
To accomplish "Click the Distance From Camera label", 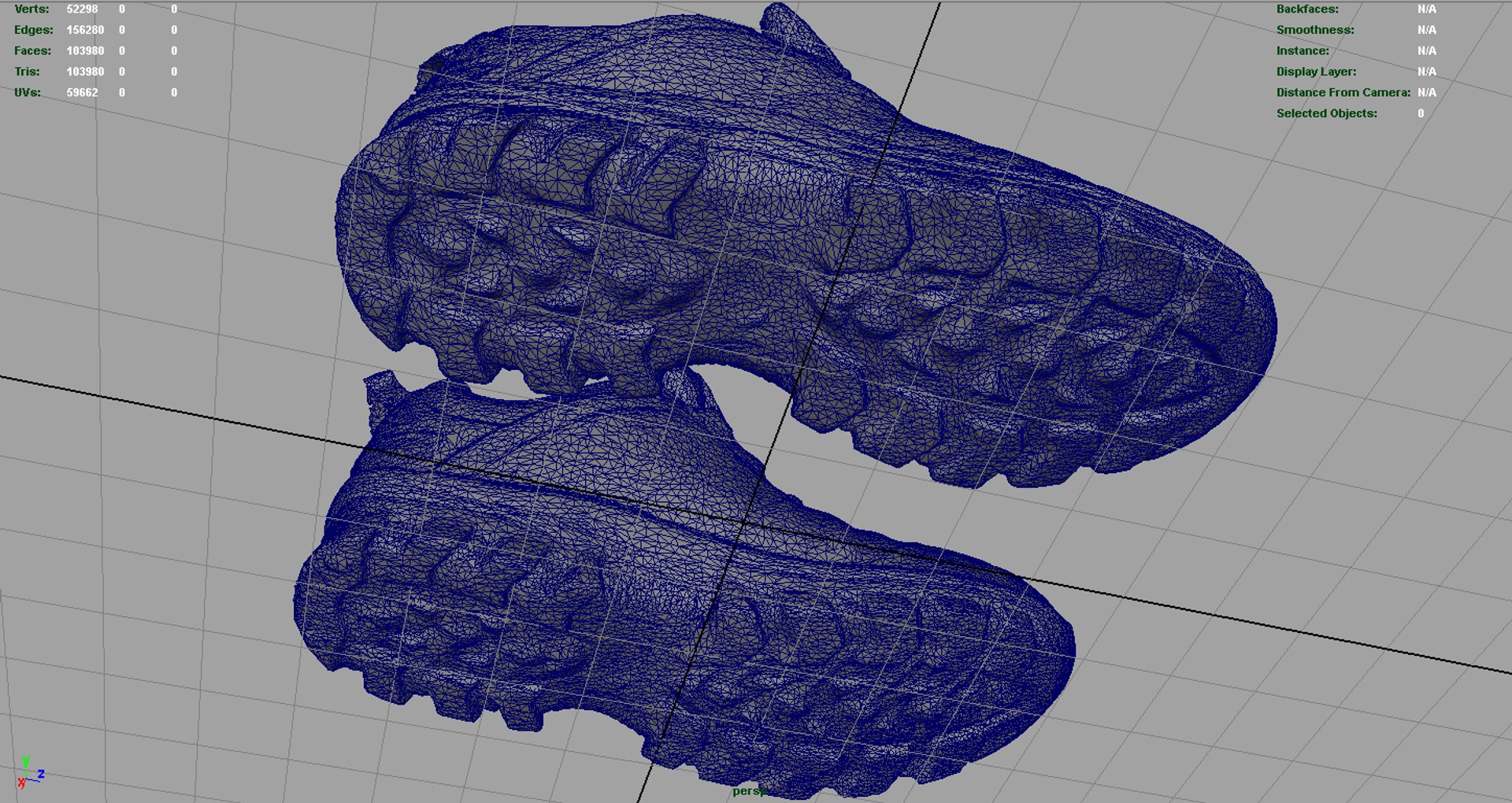I will (1343, 92).
